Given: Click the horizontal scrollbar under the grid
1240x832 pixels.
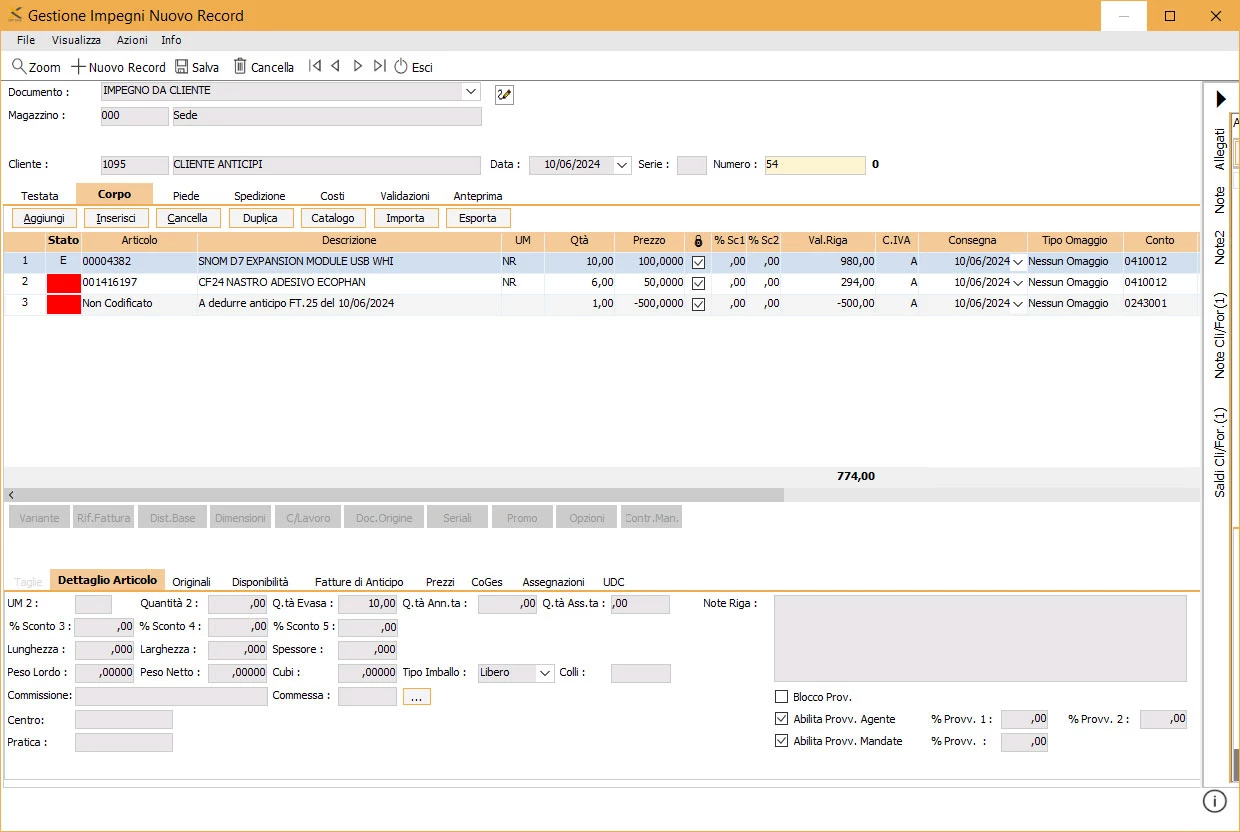Looking at the screenshot, I should pos(395,495).
